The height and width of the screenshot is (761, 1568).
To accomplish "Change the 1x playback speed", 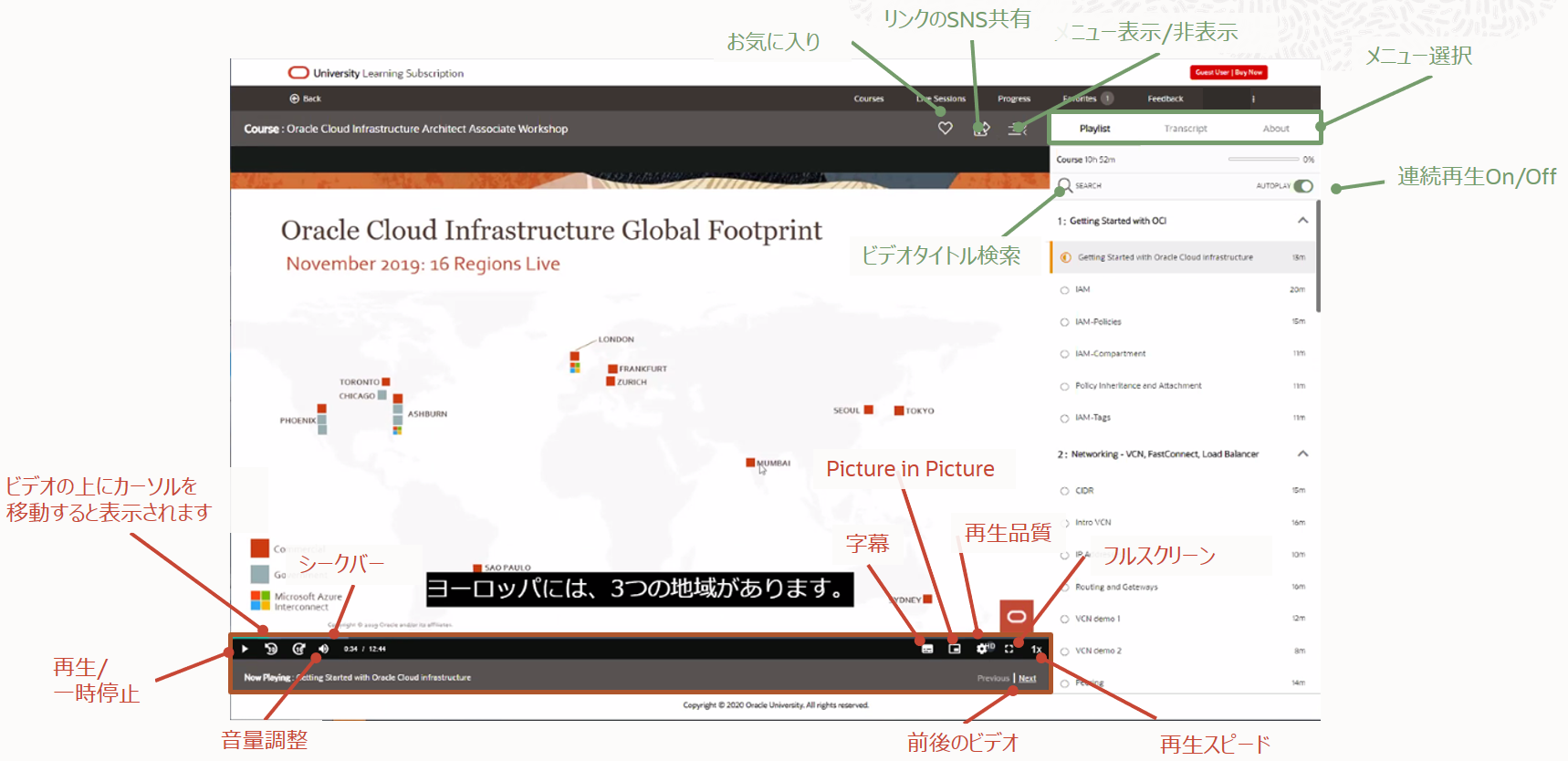I will coord(1037,650).
